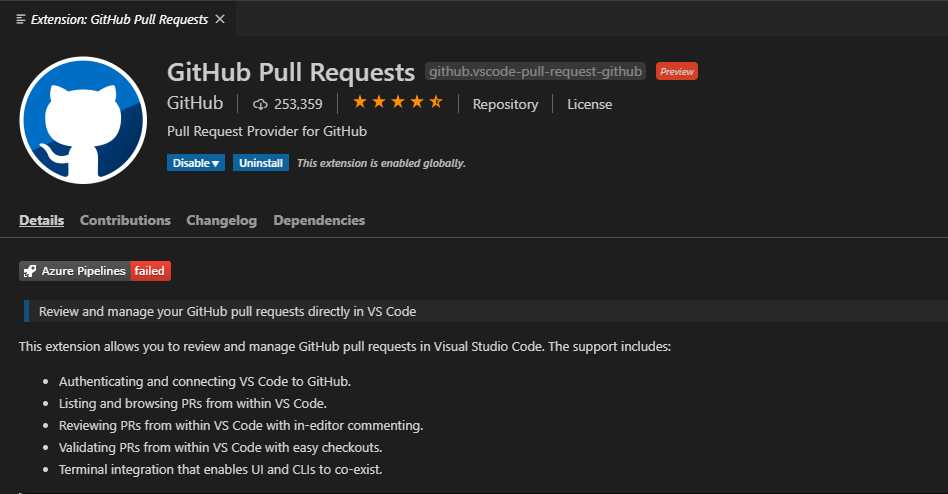Click the Uninstall button
This screenshot has width=948, height=494.
[261, 163]
